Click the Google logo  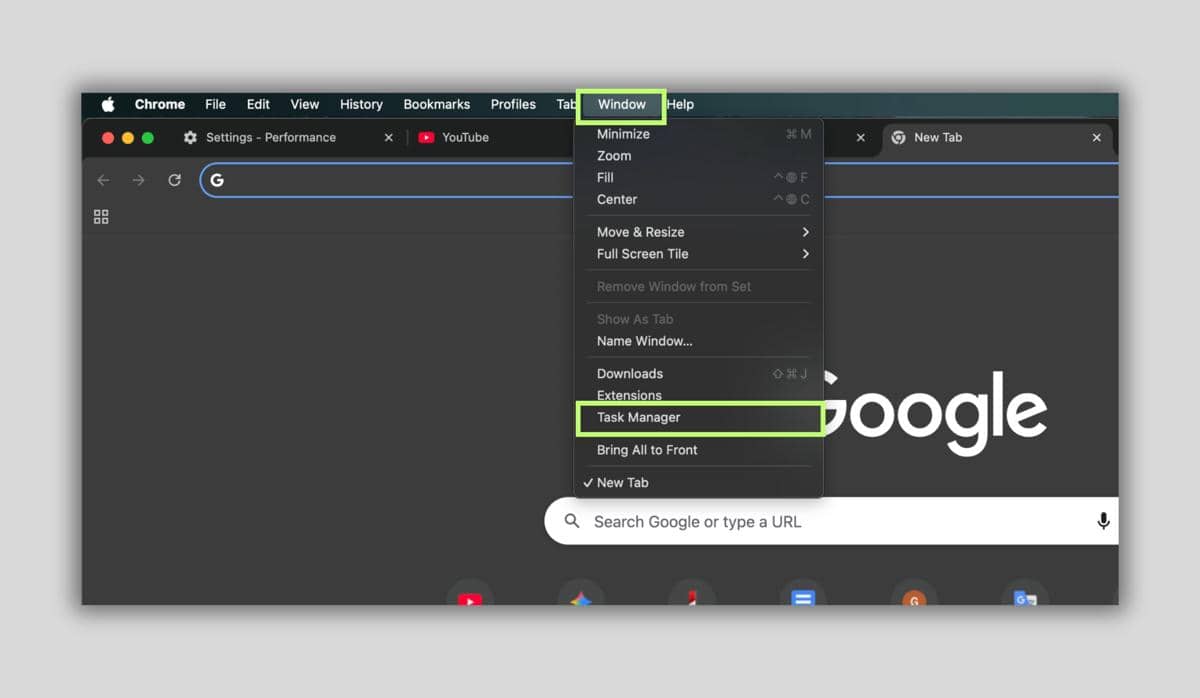point(935,412)
